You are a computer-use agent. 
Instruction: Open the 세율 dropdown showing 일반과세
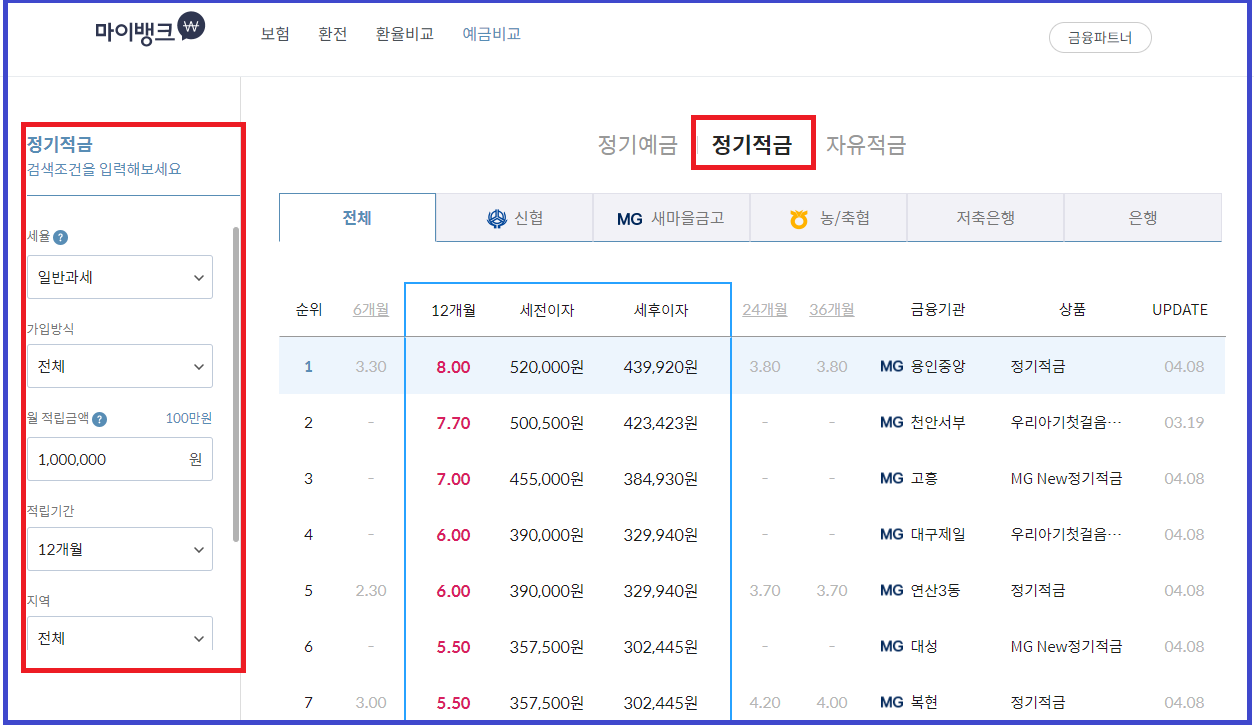(120, 277)
